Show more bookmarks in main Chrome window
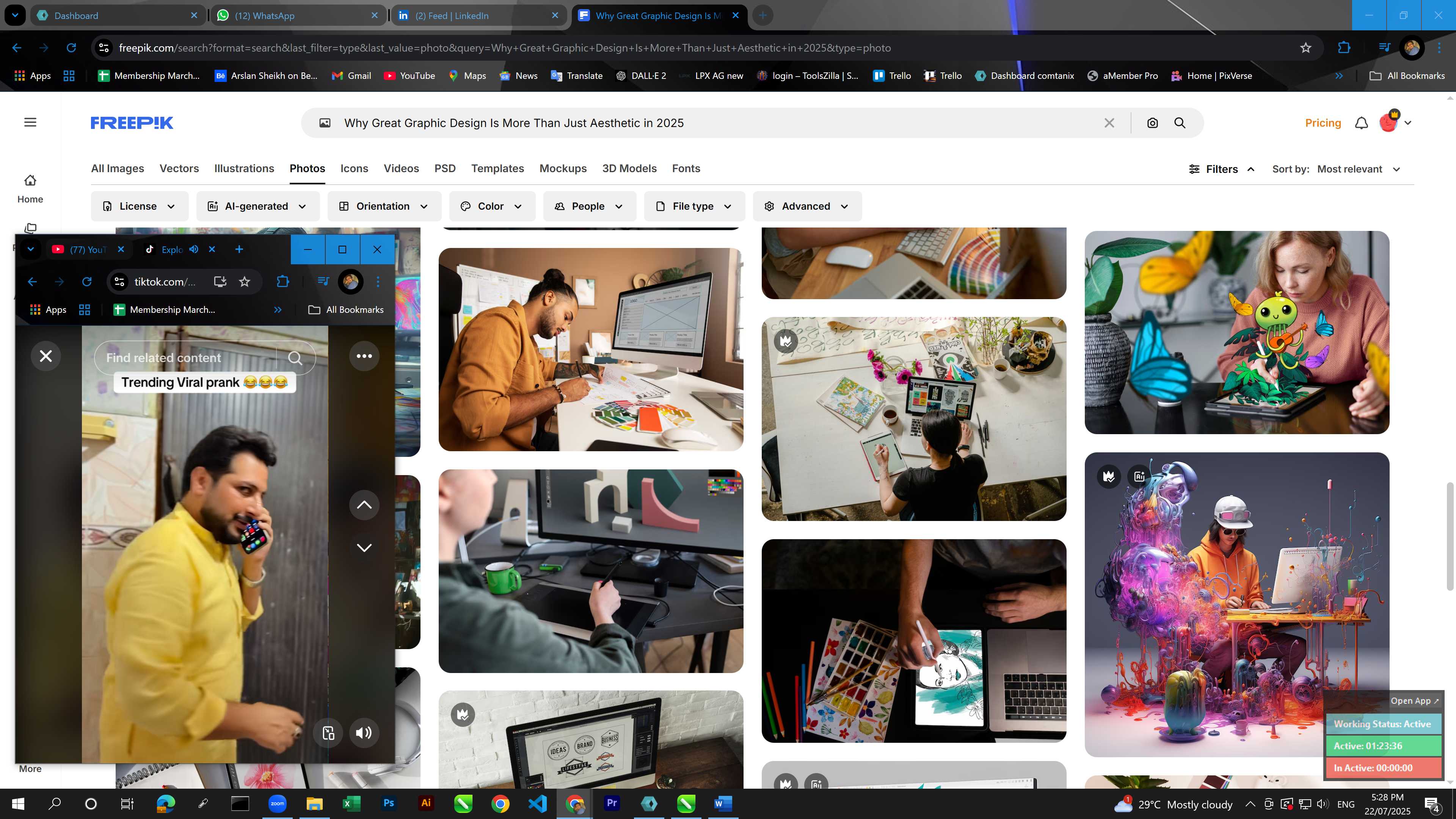This screenshot has width=1456, height=819. click(1338, 76)
